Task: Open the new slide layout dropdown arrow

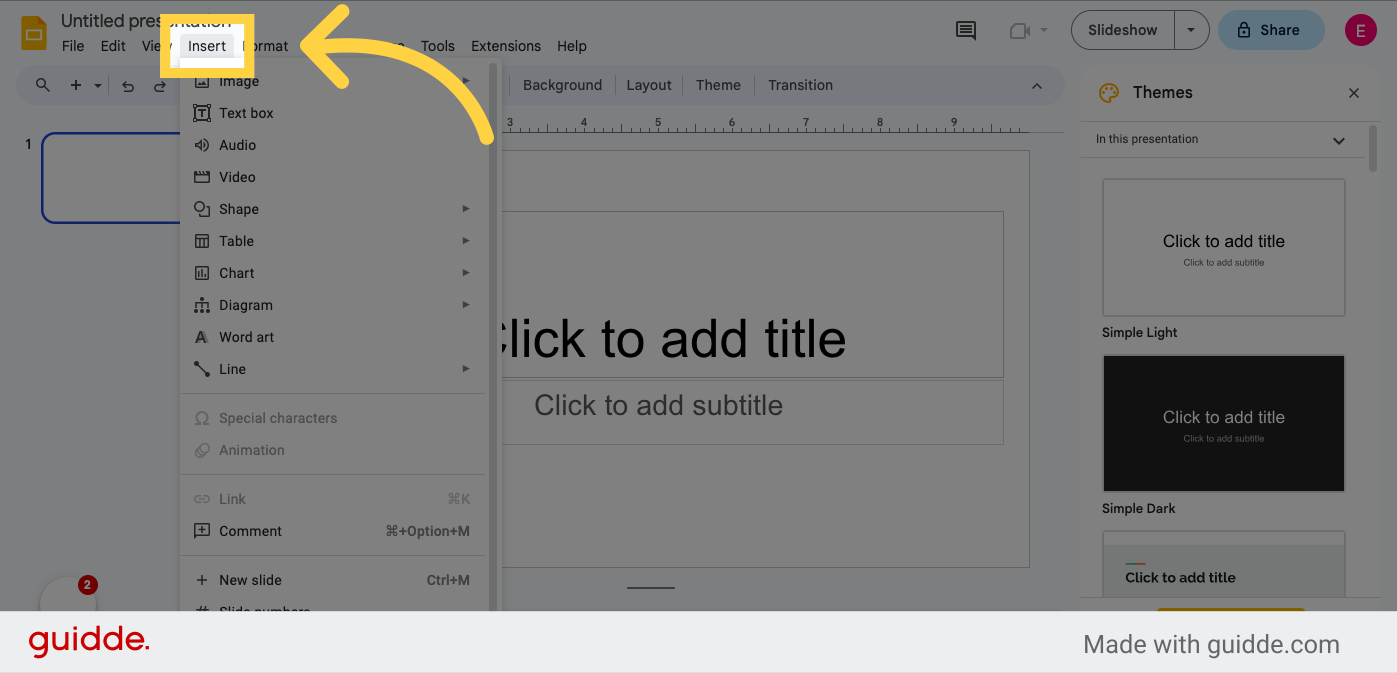Action: pos(98,86)
